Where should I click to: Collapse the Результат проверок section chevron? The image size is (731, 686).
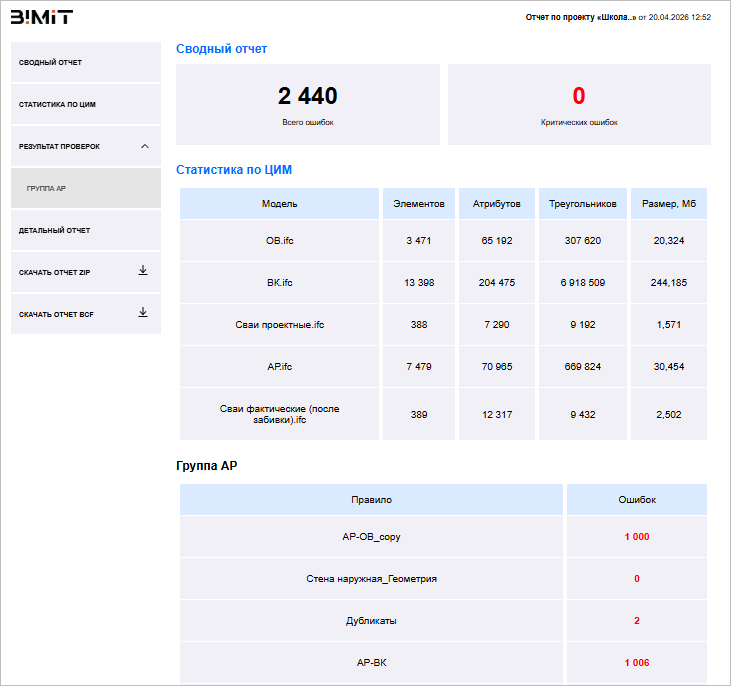click(144, 146)
